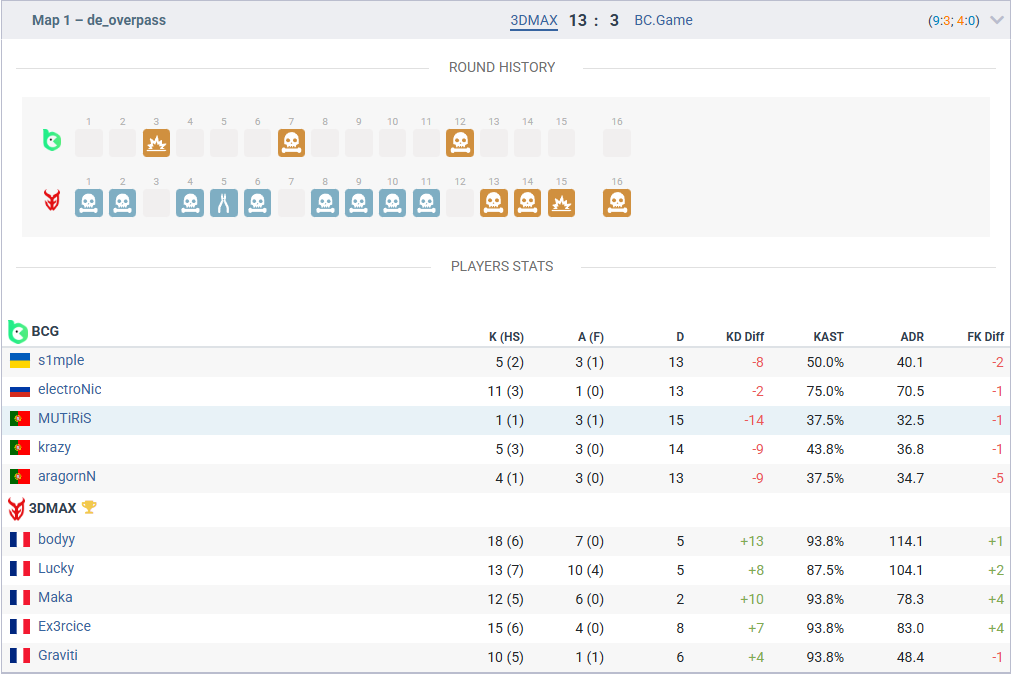The height and width of the screenshot is (674, 1013).
Task: Open BC.Game team link in header
Action: click(663, 20)
